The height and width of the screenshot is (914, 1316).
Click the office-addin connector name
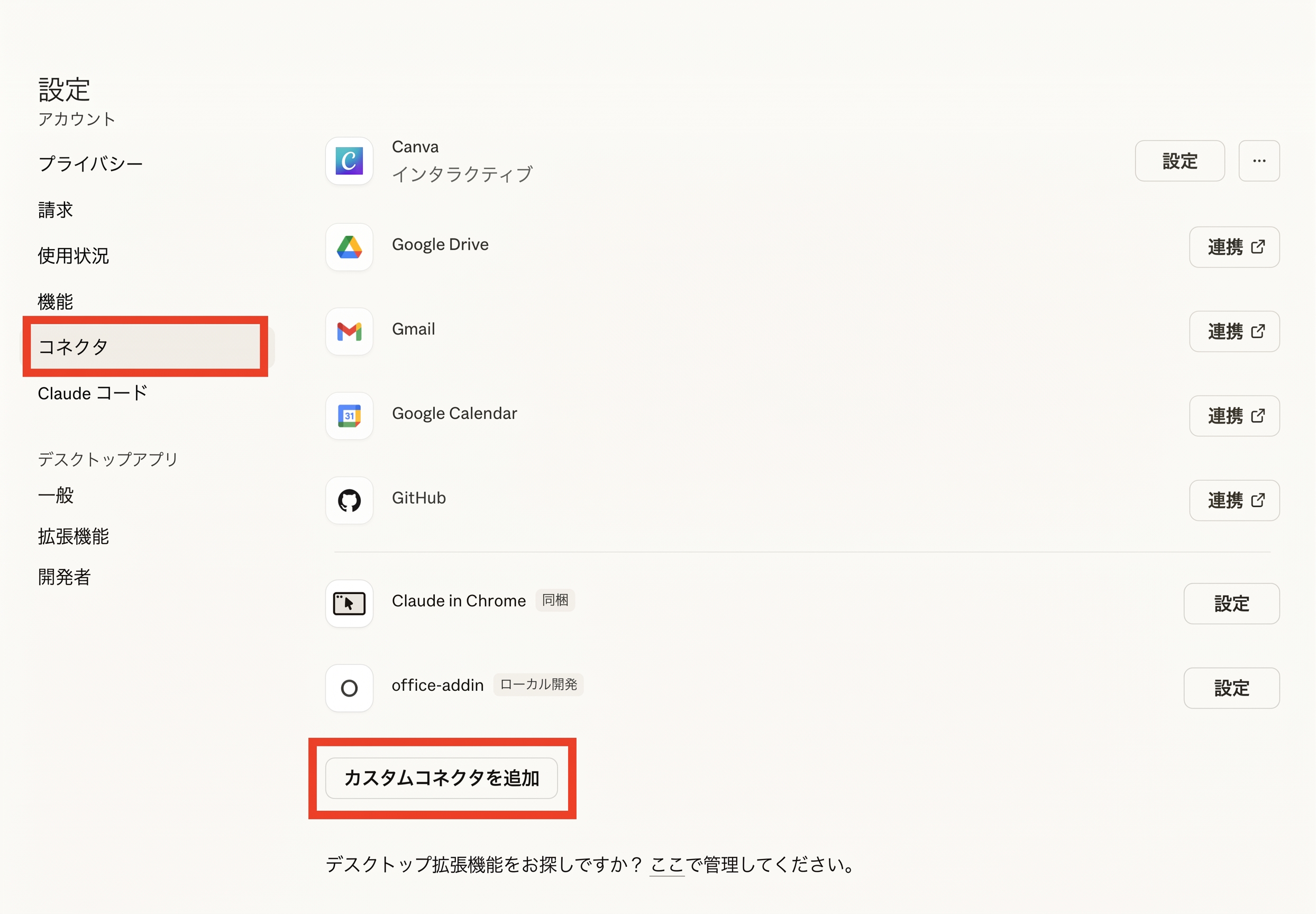point(437,686)
